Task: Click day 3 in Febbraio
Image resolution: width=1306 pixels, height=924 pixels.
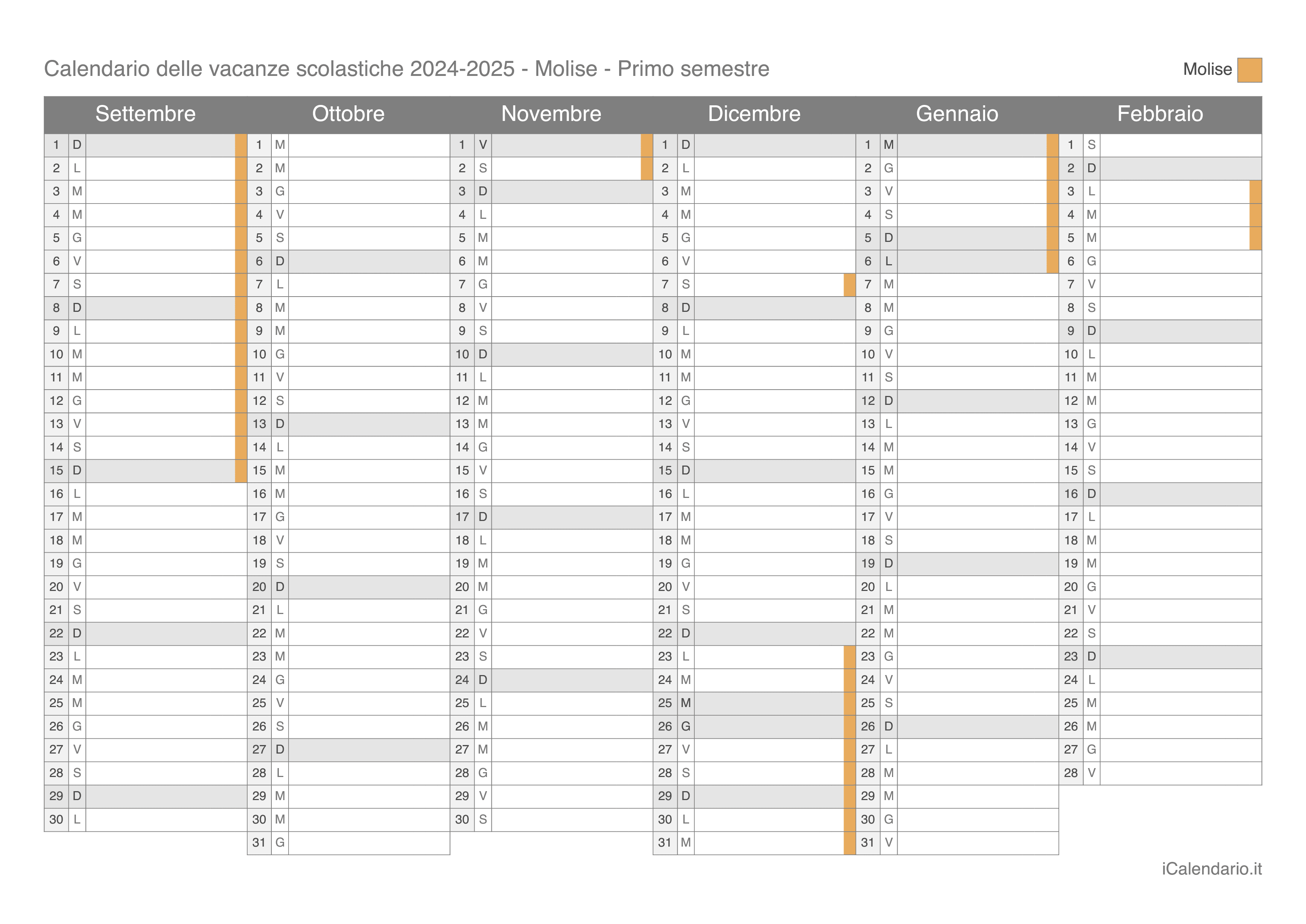Action: (x=1070, y=192)
